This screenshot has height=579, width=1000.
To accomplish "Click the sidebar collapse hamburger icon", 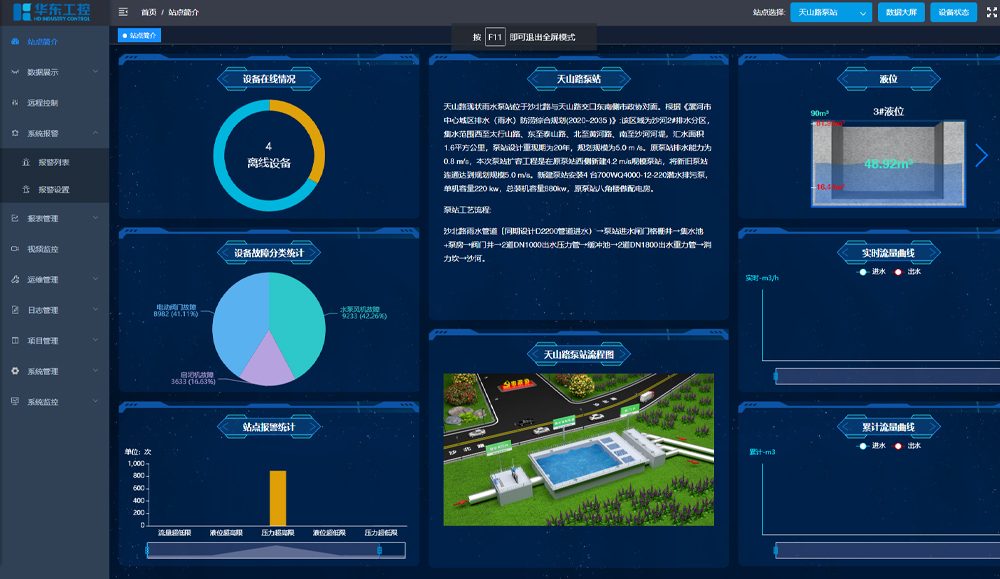I will [x=123, y=12].
